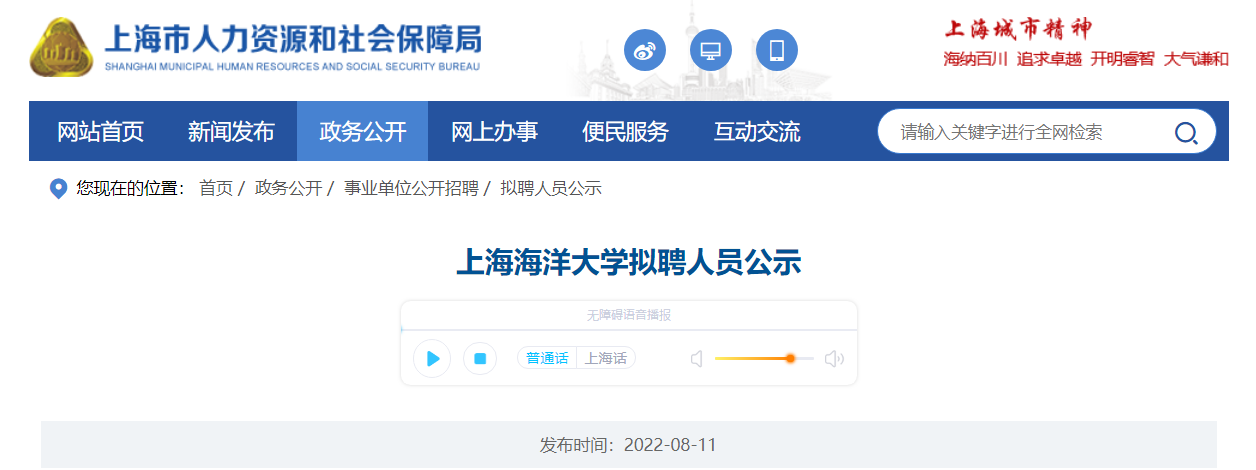
Task: Click the loud-volume speaker icon
Action: (834, 358)
